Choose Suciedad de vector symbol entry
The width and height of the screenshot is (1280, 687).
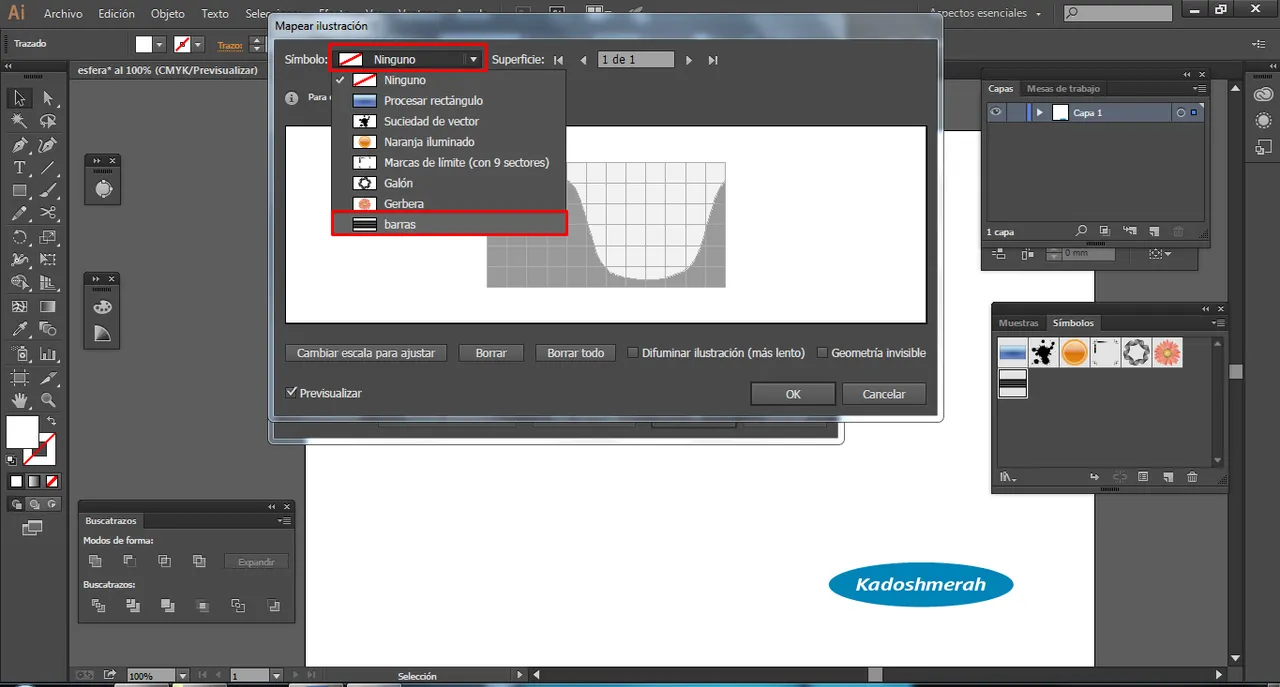(x=449, y=121)
